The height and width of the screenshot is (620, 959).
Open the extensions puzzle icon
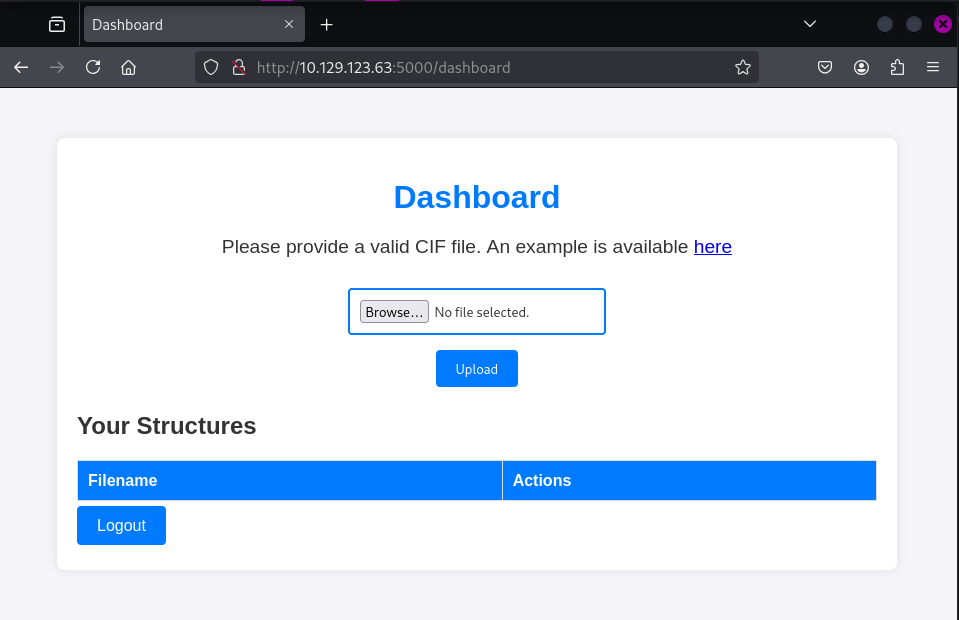(x=897, y=68)
